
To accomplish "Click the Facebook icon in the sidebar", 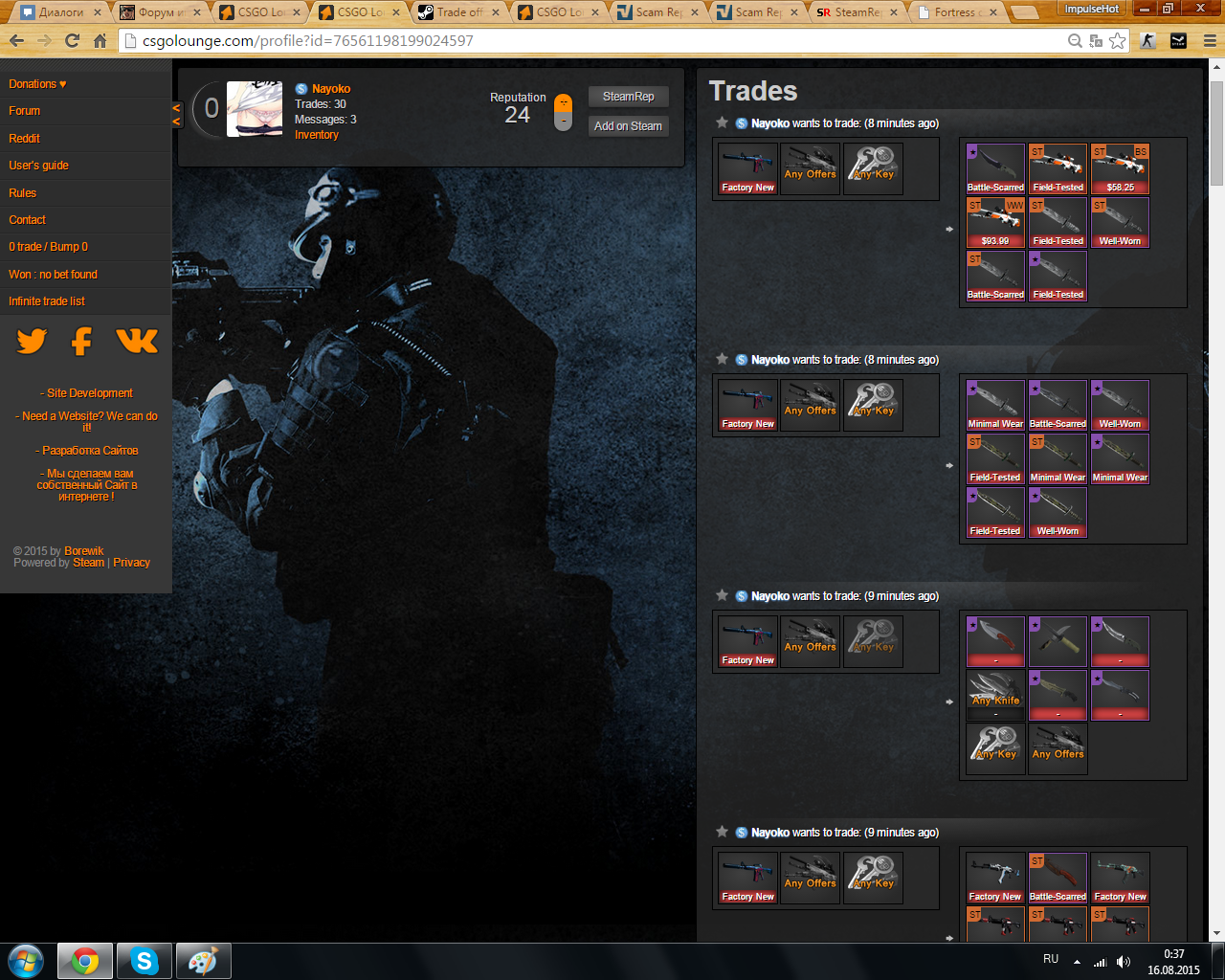I will coord(82,341).
